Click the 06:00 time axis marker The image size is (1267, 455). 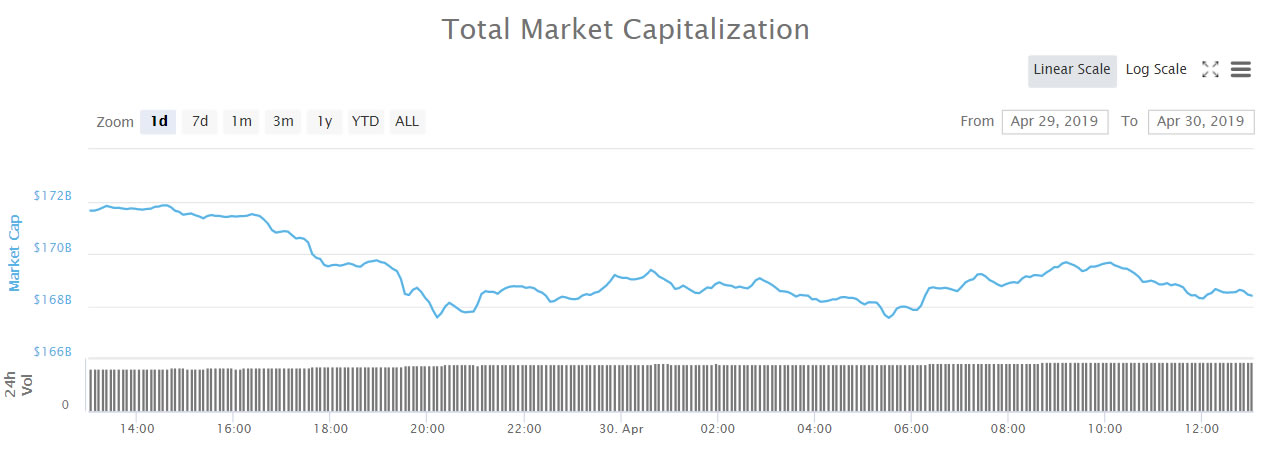pos(911,429)
